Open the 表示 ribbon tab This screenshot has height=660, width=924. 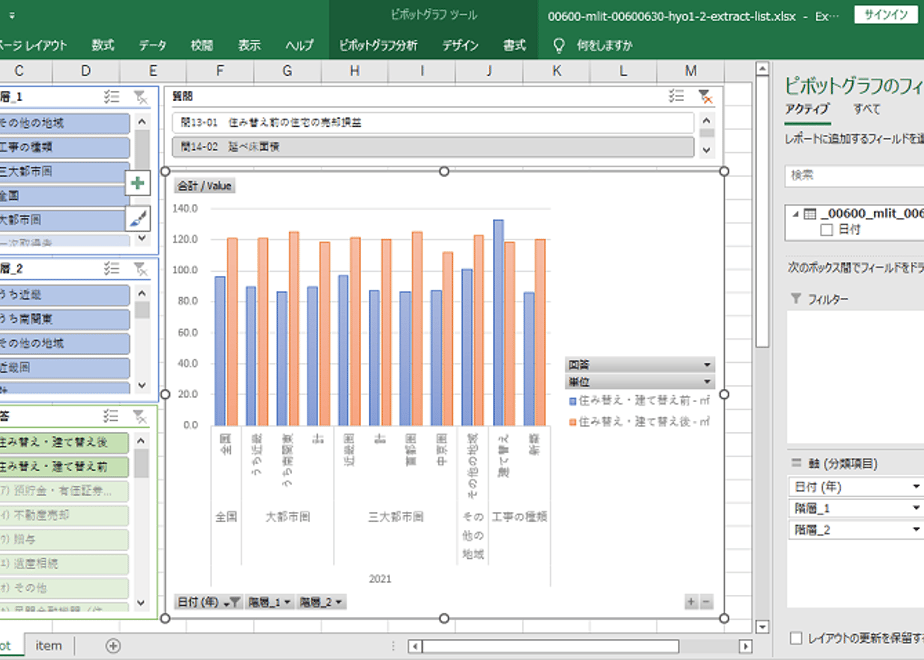click(249, 45)
